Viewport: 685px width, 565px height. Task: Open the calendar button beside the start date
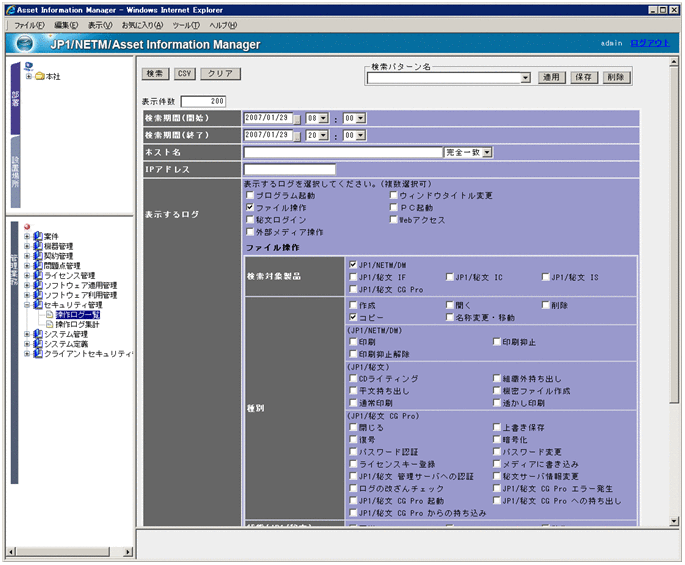(297, 119)
